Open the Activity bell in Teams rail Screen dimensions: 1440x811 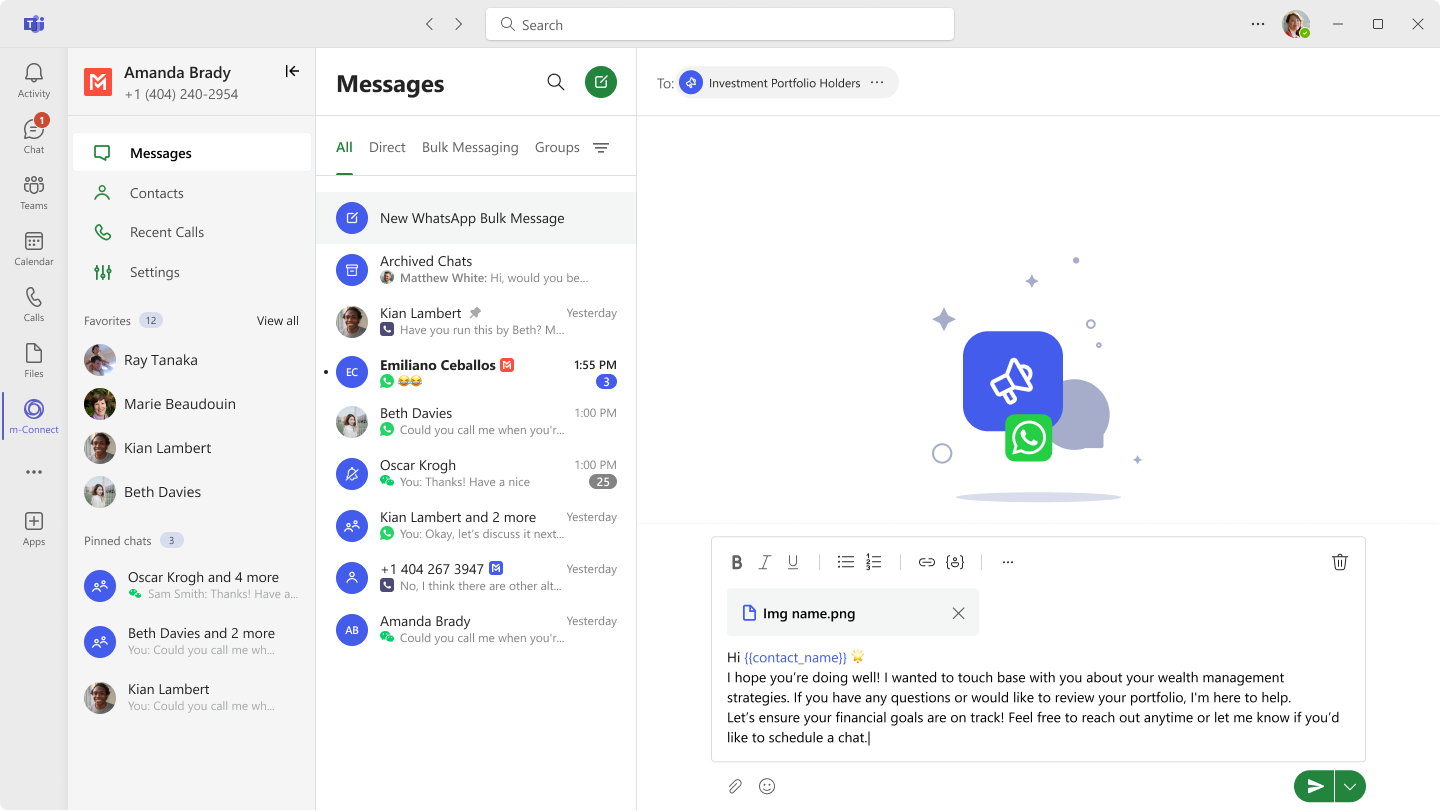click(x=34, y=80)
